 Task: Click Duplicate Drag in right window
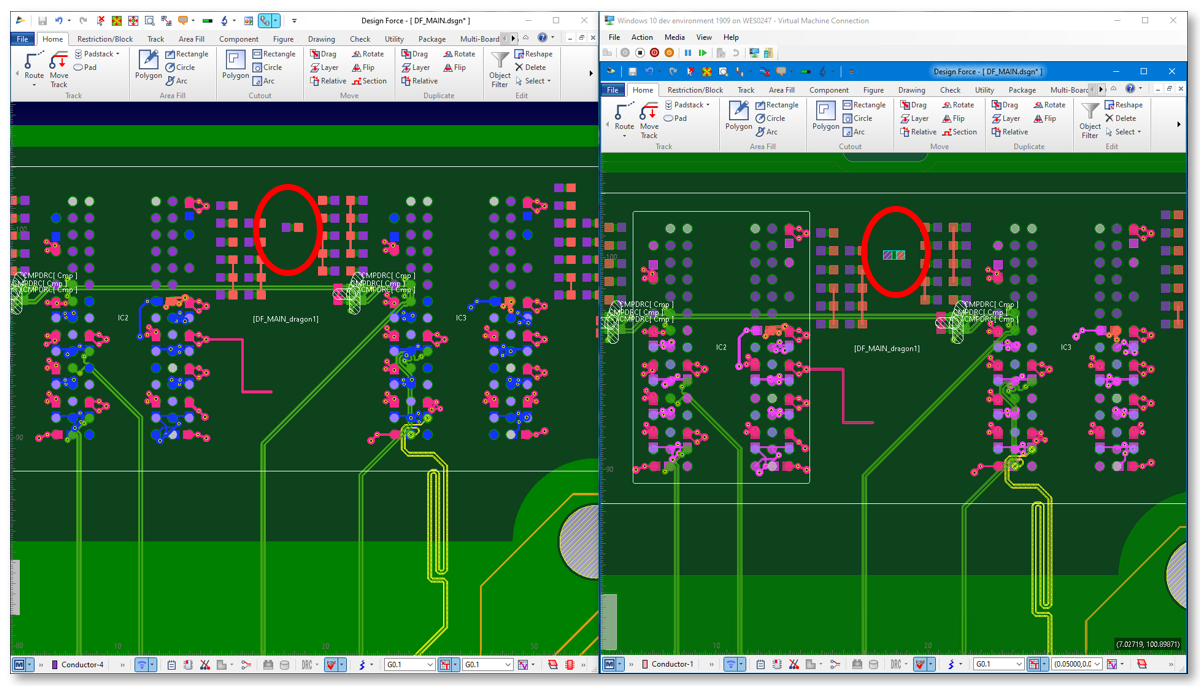click(1004, 105)
